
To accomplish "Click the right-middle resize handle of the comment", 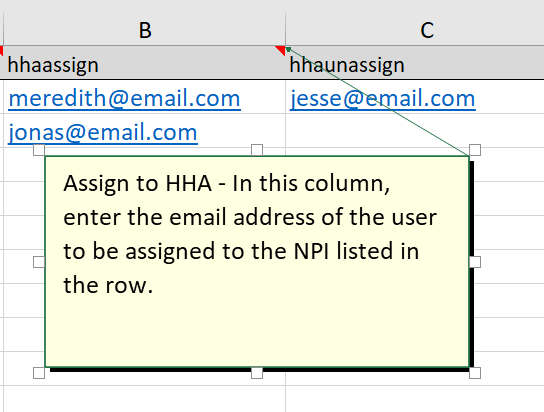I will click(x=475, y=262).
